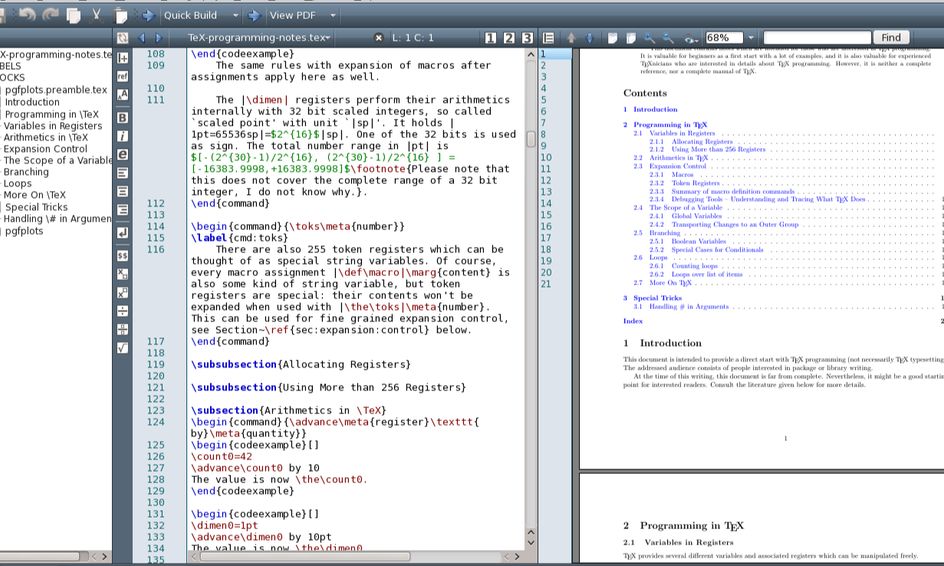Click the refresh structure icon above the editor
The width and height of the screenshot is (944, 566).
click(122, 37)
